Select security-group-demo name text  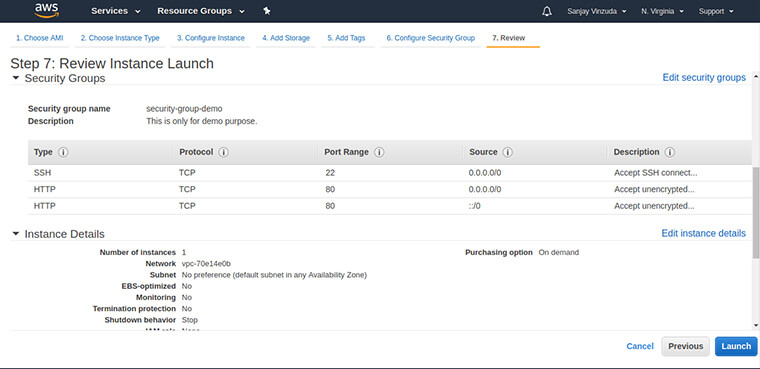click(184, 109)
